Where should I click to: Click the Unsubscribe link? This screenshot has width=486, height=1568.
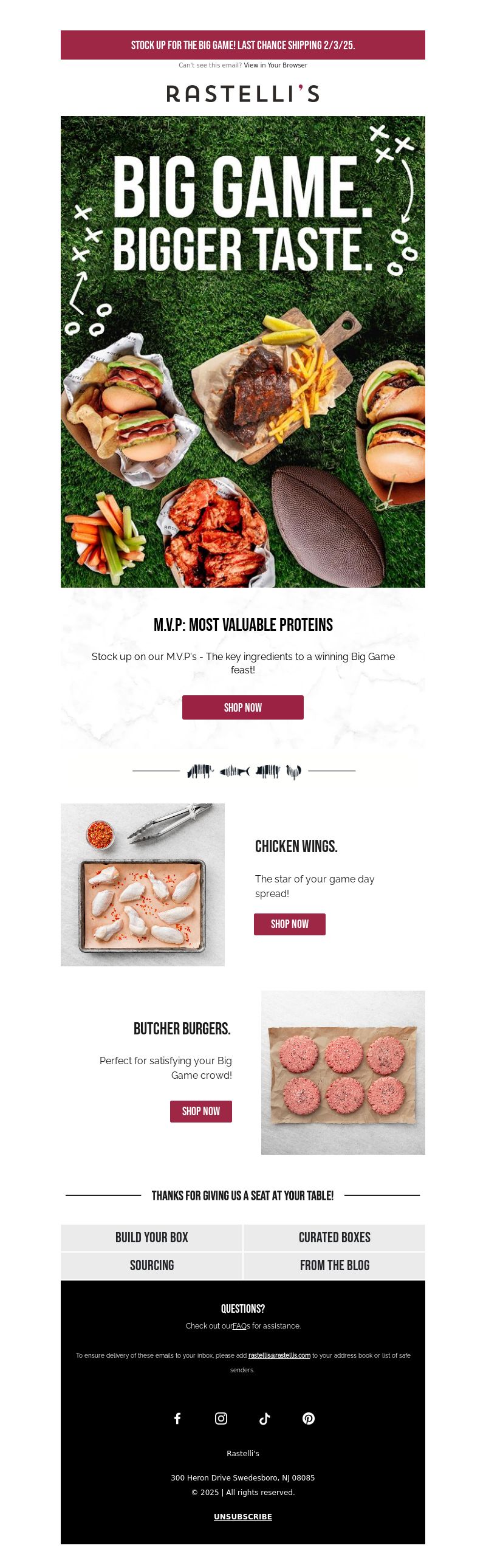(242, 1516)
